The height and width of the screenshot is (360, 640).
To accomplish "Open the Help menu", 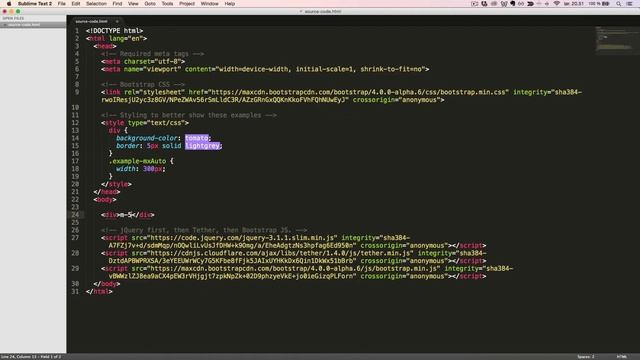I will pyautogui.click(x=230, y=4).
